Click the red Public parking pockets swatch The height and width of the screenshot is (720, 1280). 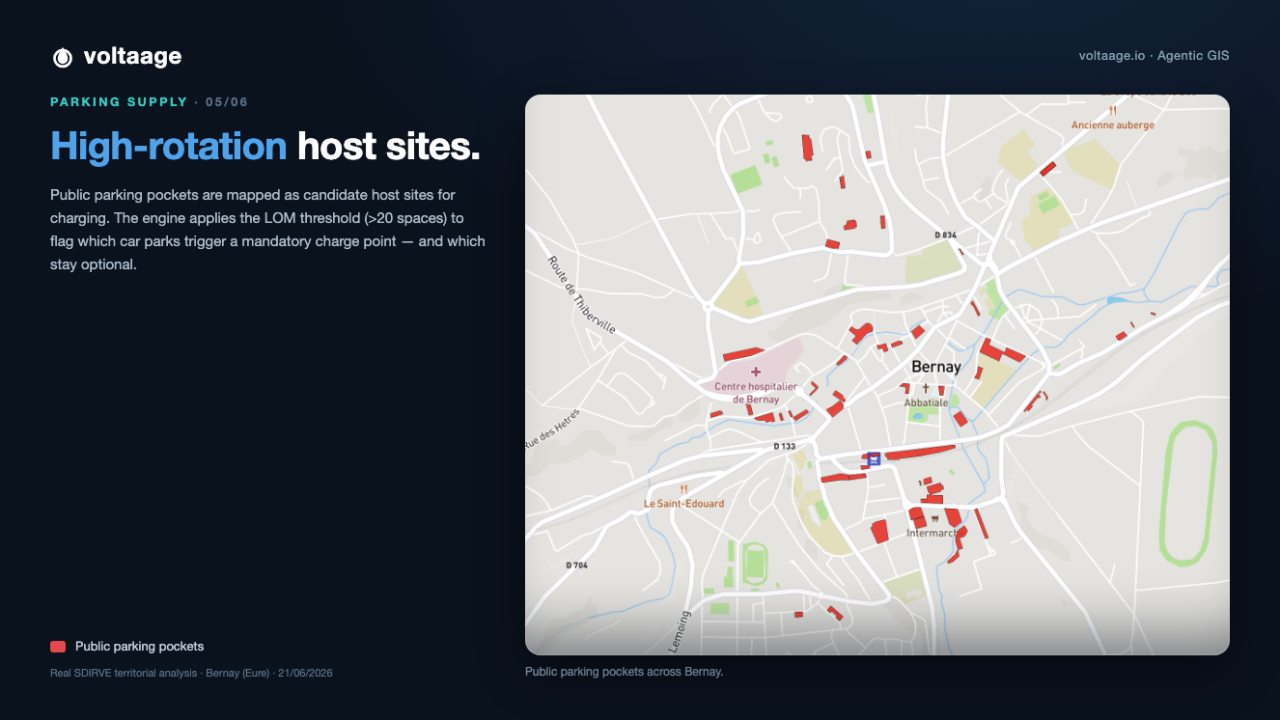(x=58, y=647)
